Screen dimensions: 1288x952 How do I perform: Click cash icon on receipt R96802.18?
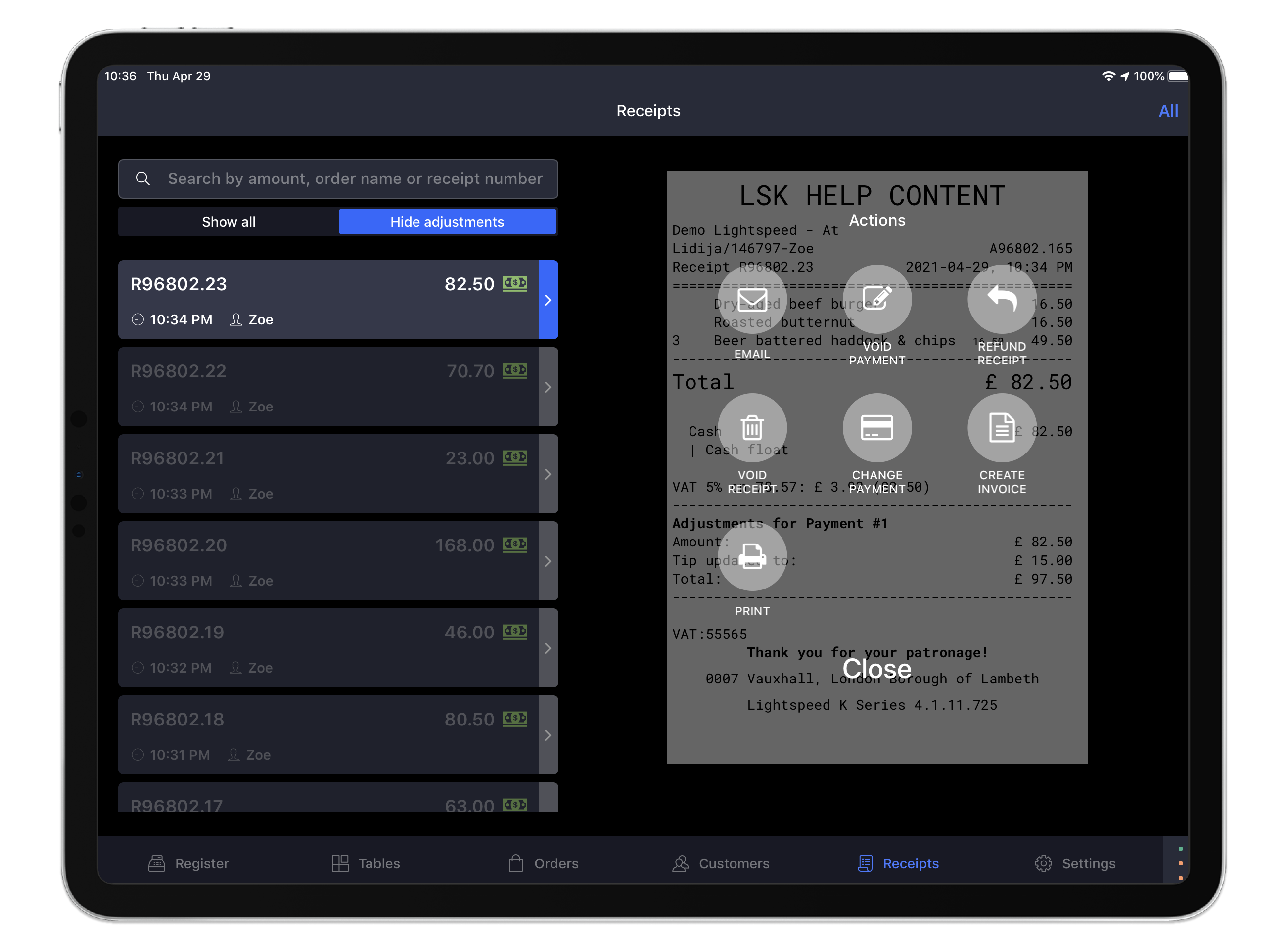click(x=515, y=719)
